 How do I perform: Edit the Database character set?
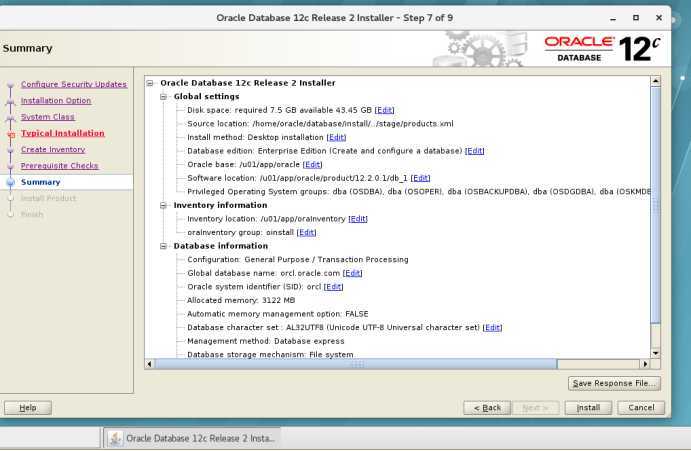(x=492, y=328)
